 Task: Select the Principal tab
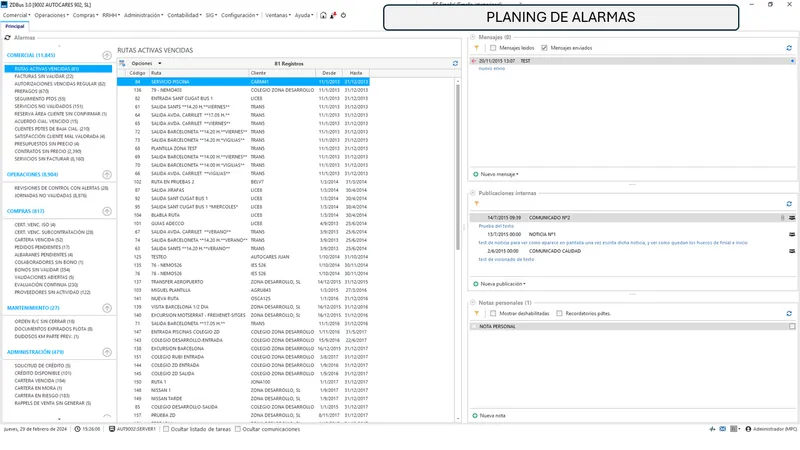15,26
